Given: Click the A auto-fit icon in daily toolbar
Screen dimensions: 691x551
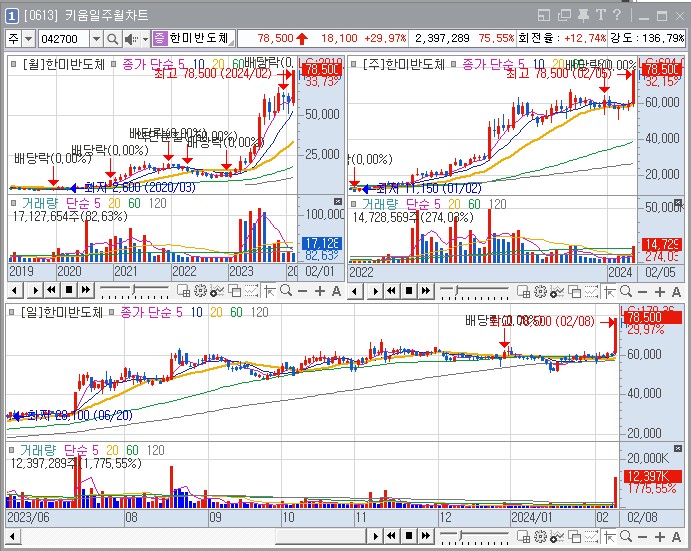Looking at the screenshot, I should [x=676, y=536].
